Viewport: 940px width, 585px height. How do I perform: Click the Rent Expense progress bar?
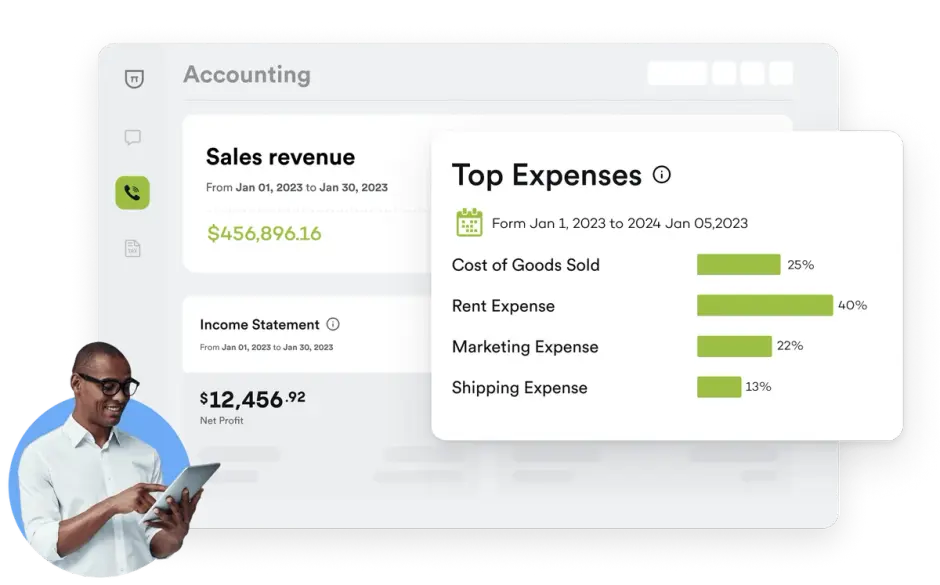tap(765, 305)
